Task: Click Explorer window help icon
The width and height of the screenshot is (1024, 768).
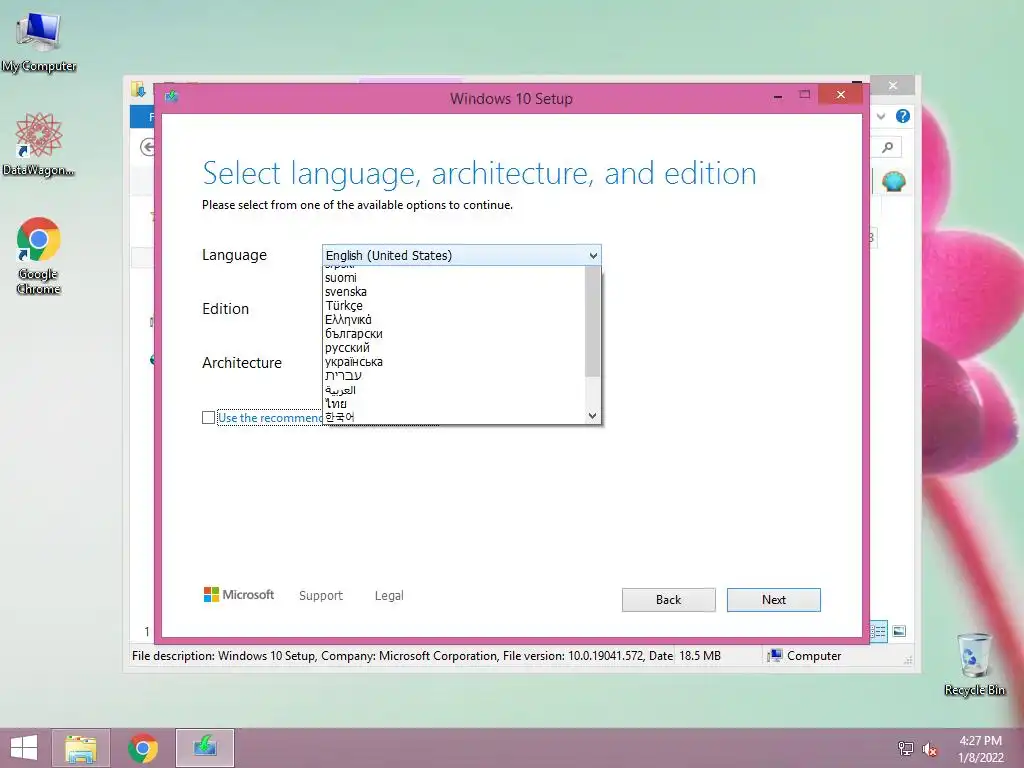Action: tap(903, 116)
